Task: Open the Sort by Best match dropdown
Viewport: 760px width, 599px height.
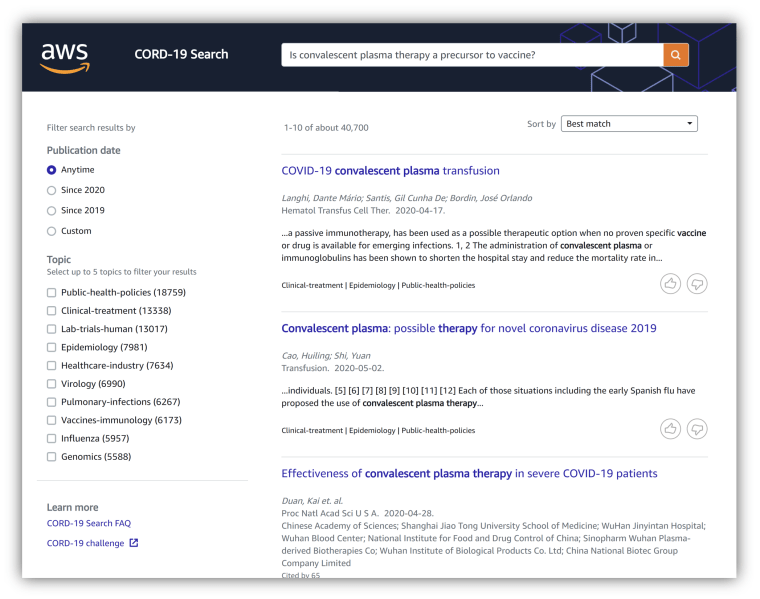Action: click(x=629, y=124)
